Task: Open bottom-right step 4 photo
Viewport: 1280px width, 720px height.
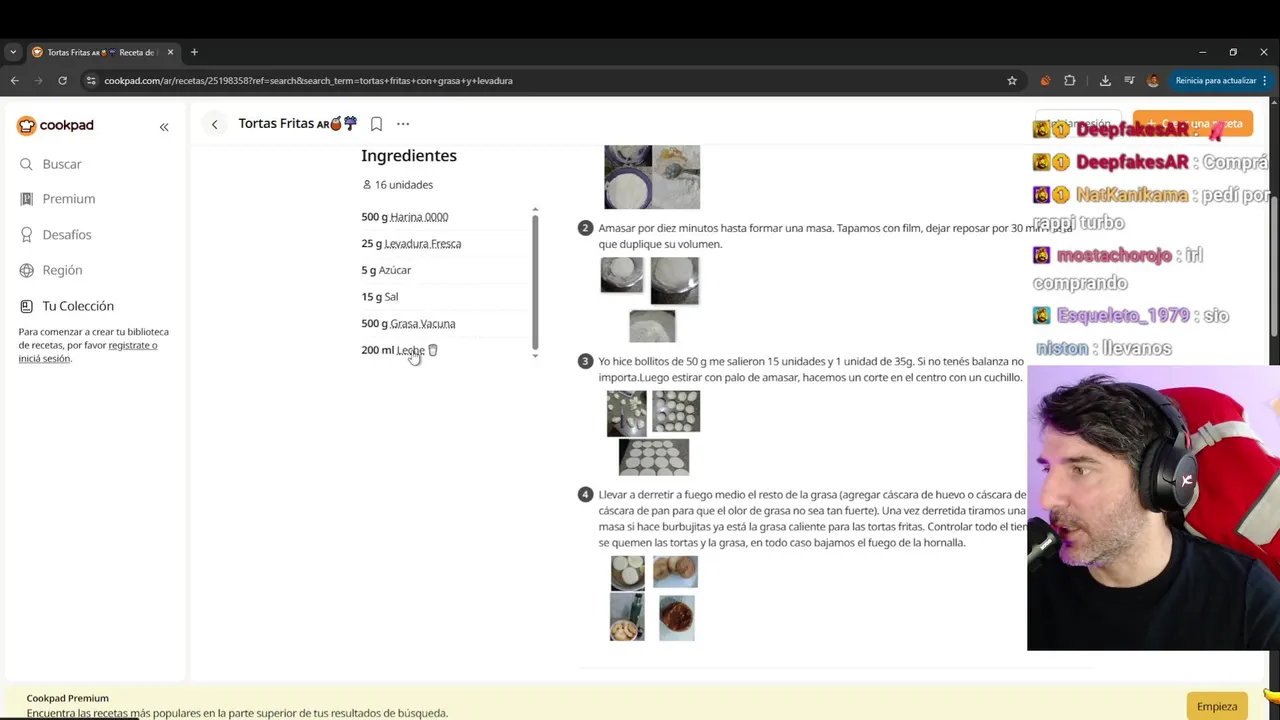Action: point(677,617)
